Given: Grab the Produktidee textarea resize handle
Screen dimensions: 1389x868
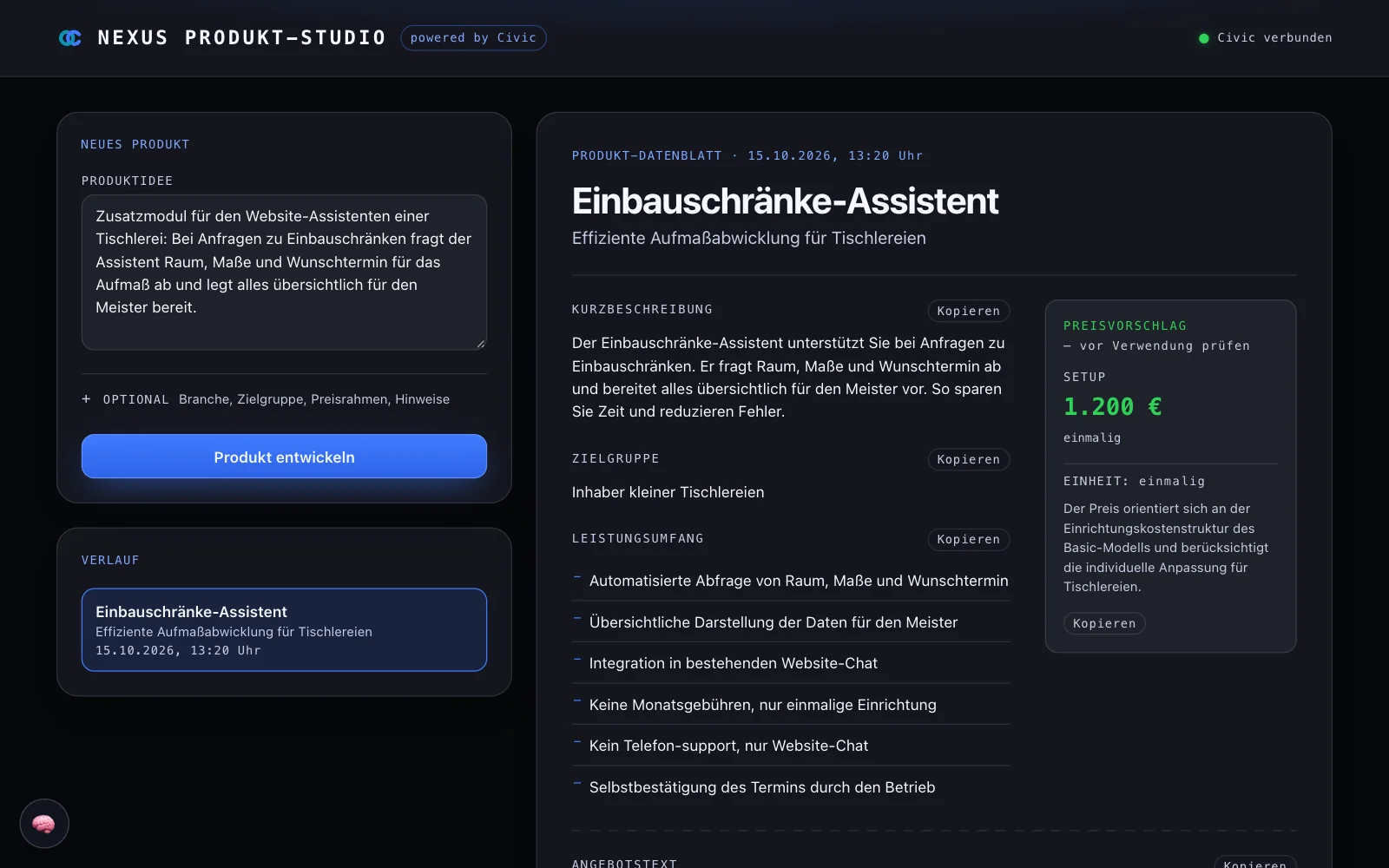Looking at the screenshot, I should click(x=480, y=344).
